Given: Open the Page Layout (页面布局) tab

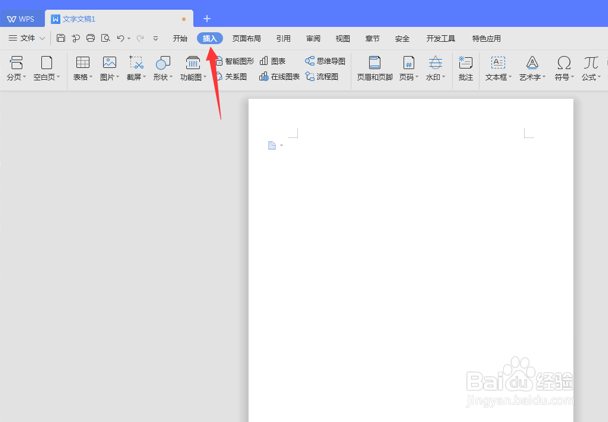Looking at the screenshot, I should tap(247, 38).
